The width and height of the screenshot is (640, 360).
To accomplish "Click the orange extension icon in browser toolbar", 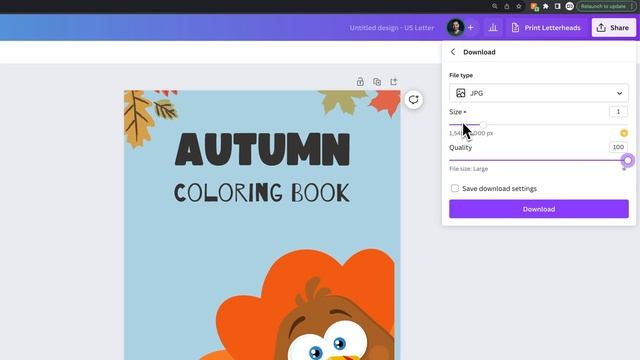I will click(534, 6).
